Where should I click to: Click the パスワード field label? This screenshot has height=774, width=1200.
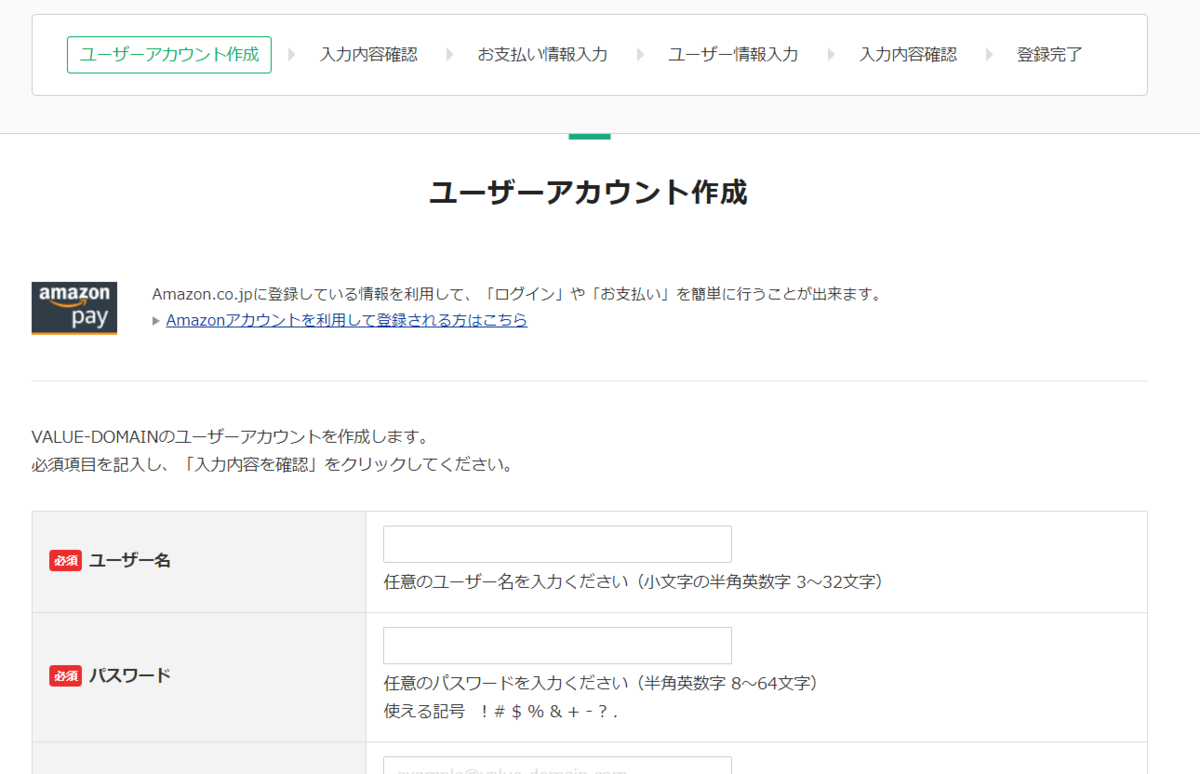pyautogui.click(x=130, y=675)
